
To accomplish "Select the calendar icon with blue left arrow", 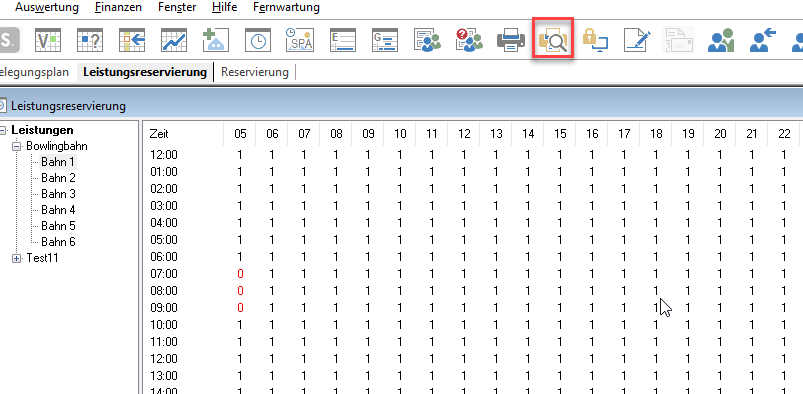I will (x=132, y=40).
